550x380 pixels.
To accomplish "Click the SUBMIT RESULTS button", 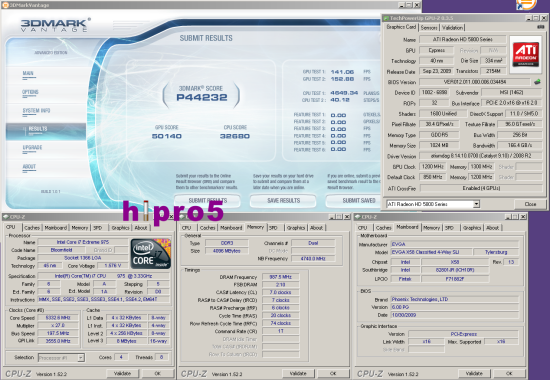I will (207, 201).
